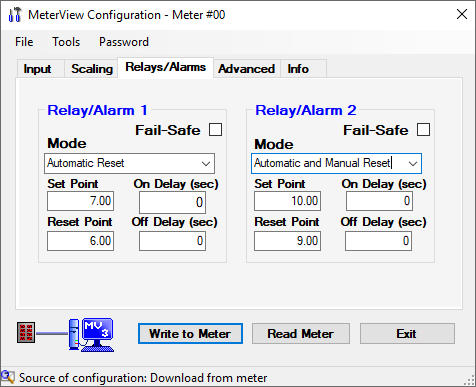Click the Exit button
476x387 pixels.
coord(407,333)
